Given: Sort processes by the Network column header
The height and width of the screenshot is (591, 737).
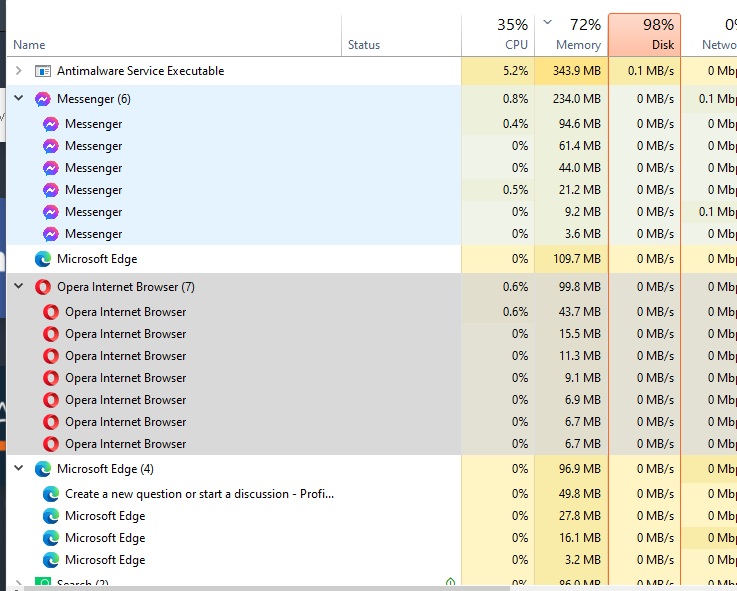Looking at the screenshot, I should [x=719, y=45].
